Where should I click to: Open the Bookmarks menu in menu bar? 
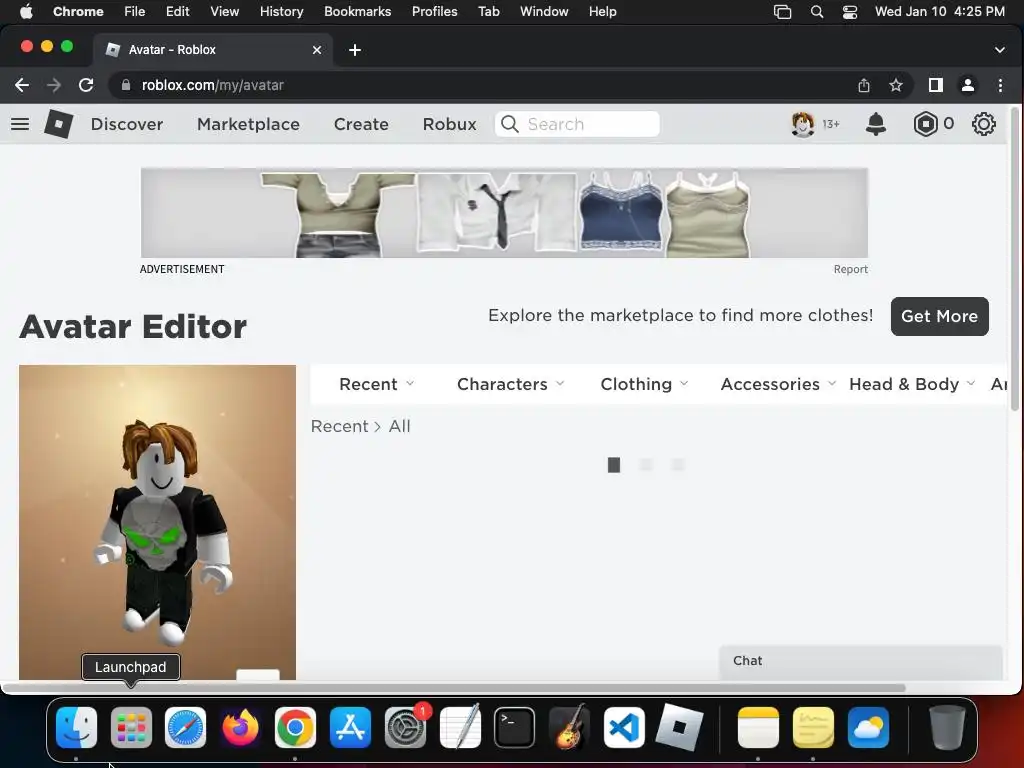[357, 12]
